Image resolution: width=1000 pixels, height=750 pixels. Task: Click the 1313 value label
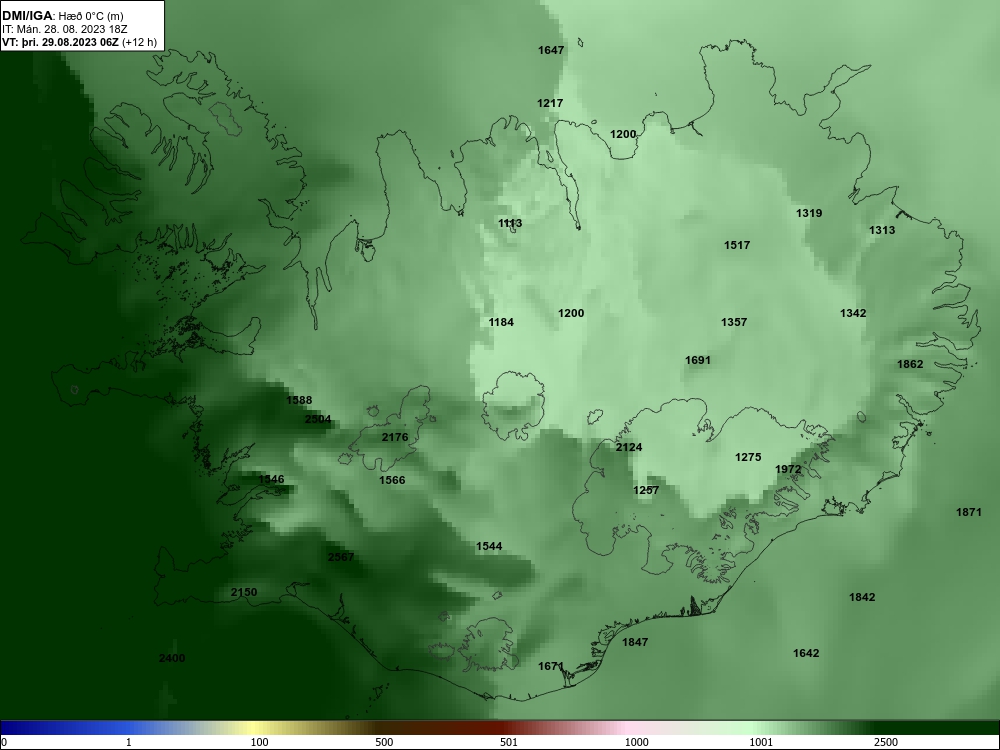[x=882, y=230]
